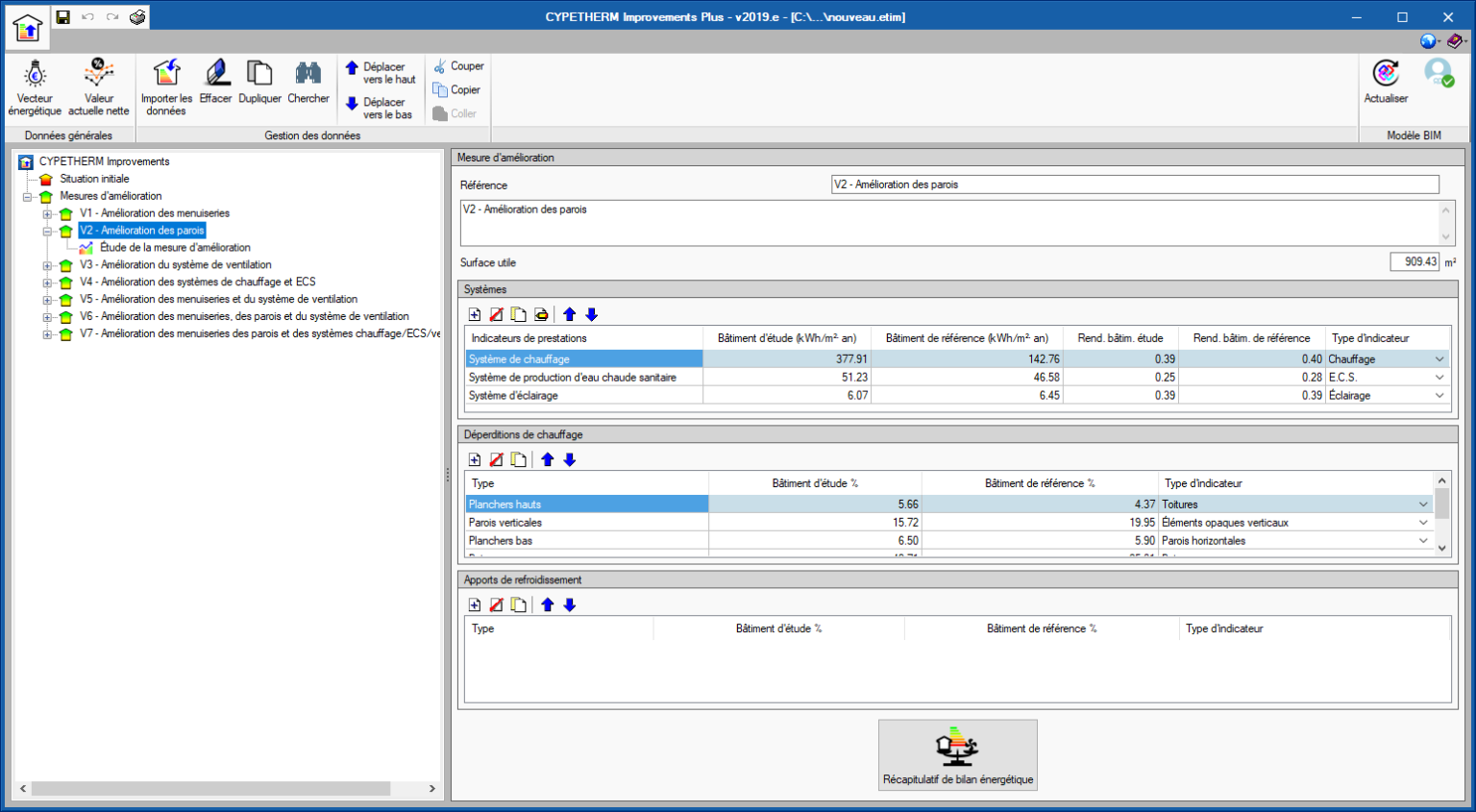Click Récapitulatif de bilan énergétique button
1476x812 pixels.
[x=957, y=755]
